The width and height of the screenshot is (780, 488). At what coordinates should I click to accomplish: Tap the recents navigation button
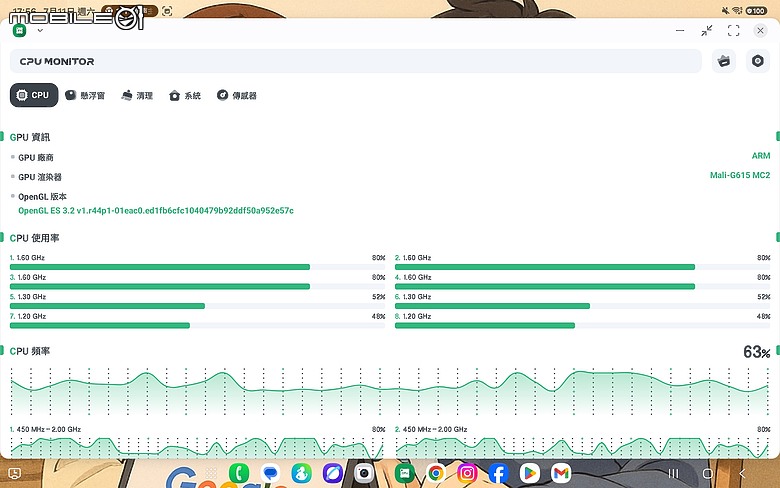click(x=673, y=474)
